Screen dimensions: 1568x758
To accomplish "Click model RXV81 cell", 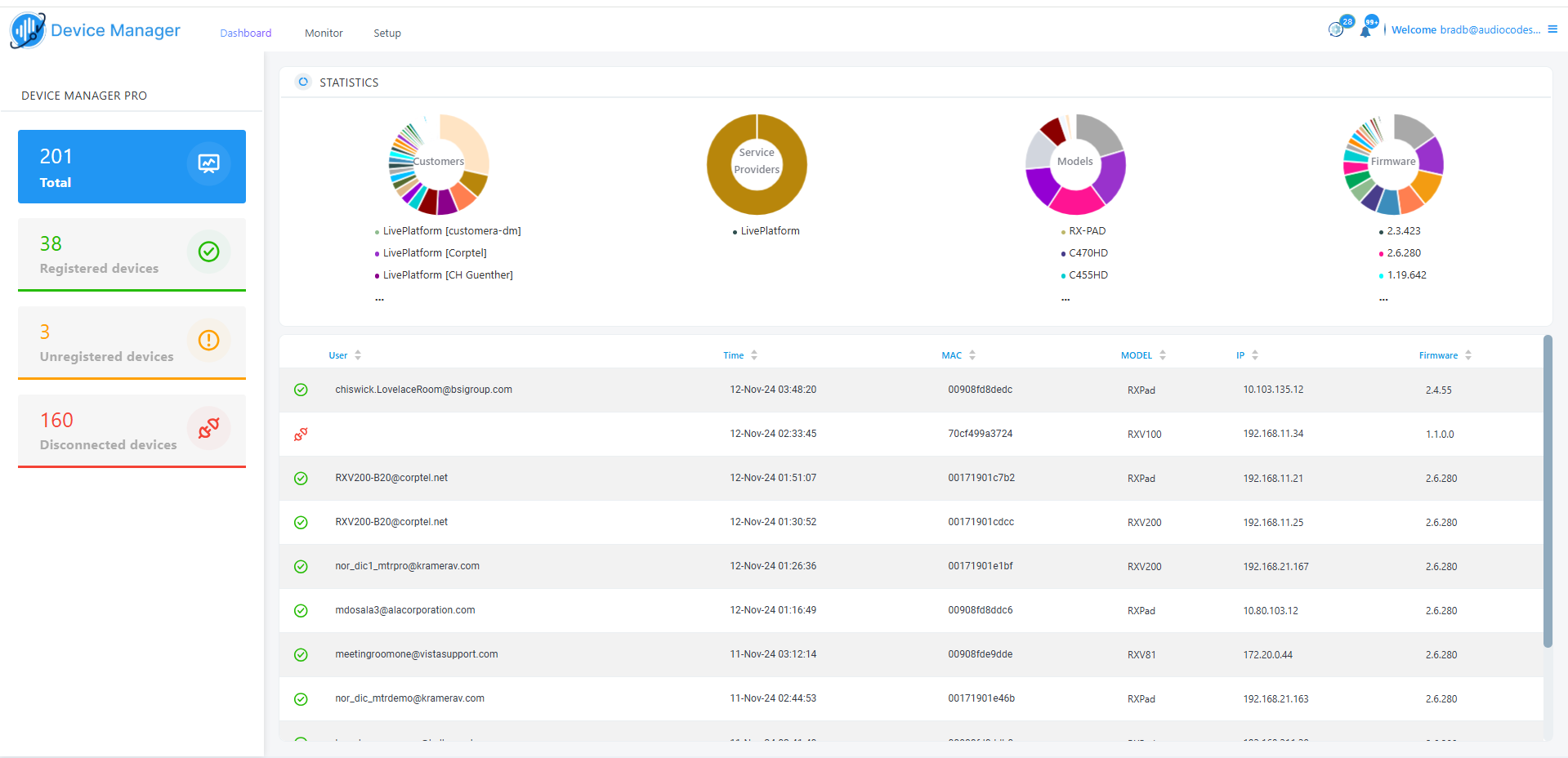I will click(1141, 654).
